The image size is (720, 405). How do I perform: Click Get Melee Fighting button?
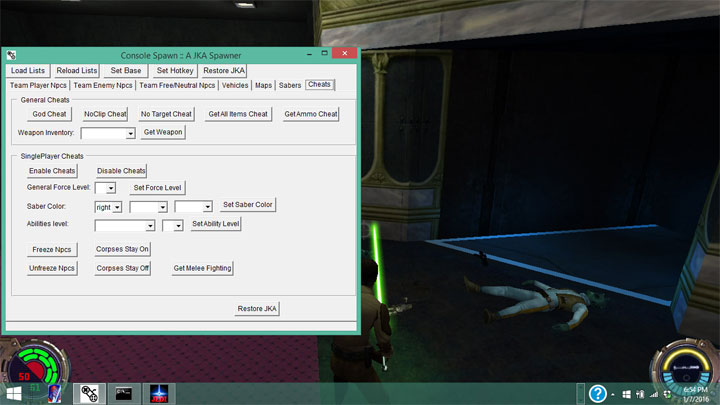(x=202, y=268)
